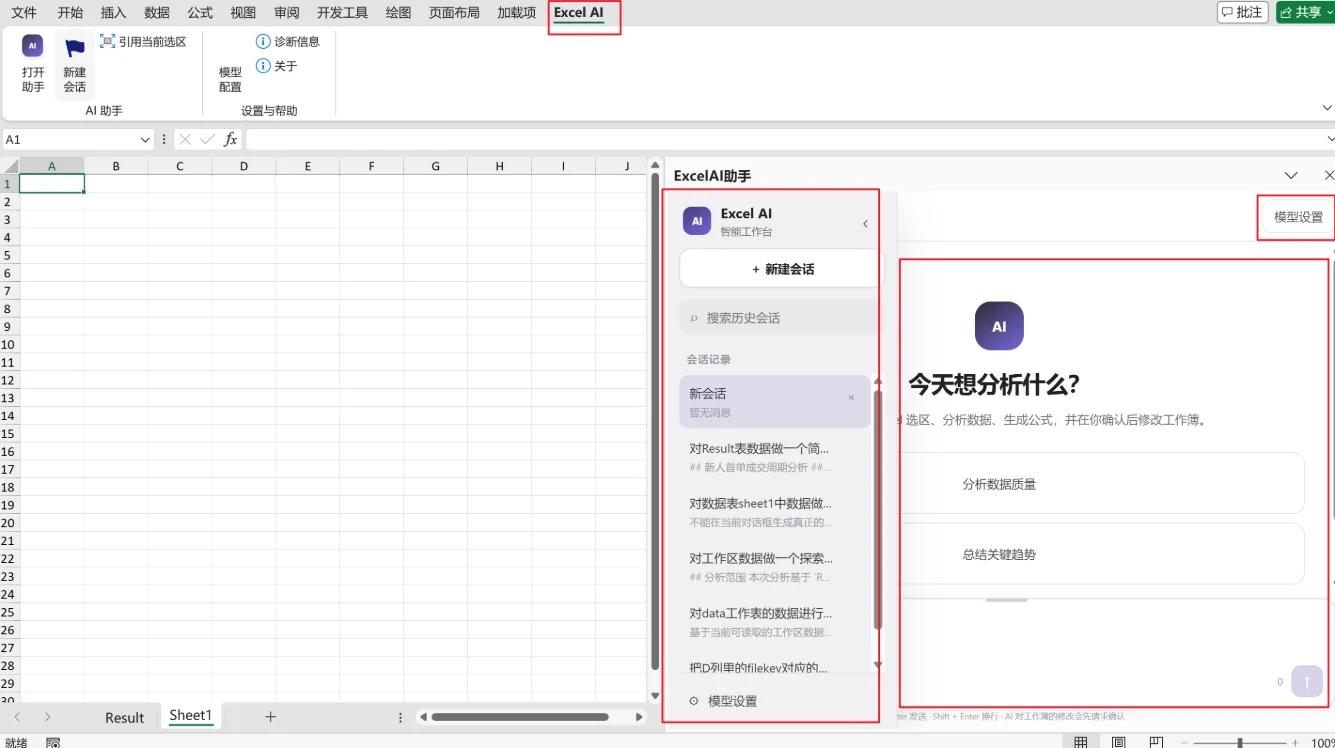Image resolution: width=1335 pixels, height=748 pixels.
Task: Click the previous sheet navigation arrow
Action: point(18,717)
